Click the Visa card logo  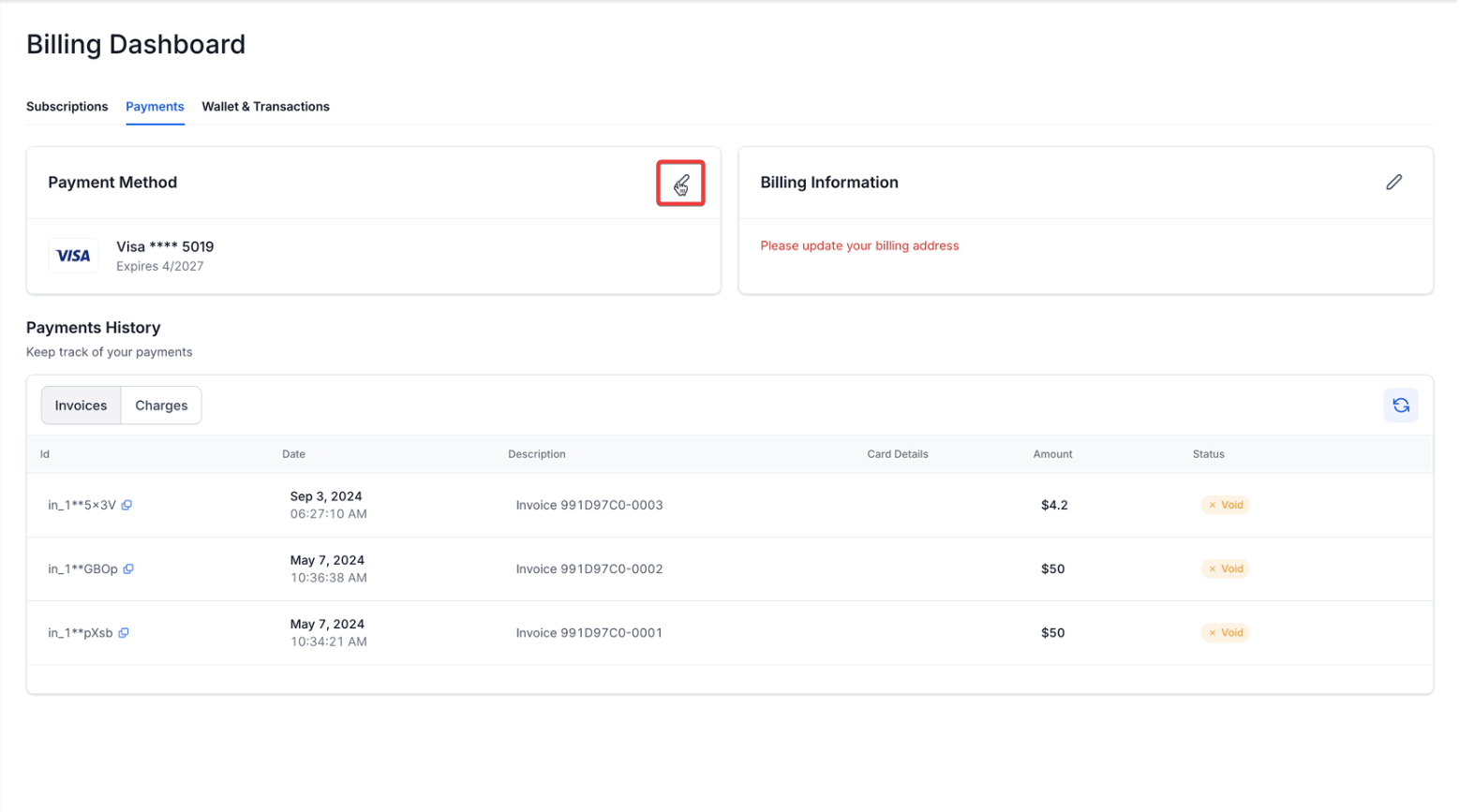click(x=73, y=256)
